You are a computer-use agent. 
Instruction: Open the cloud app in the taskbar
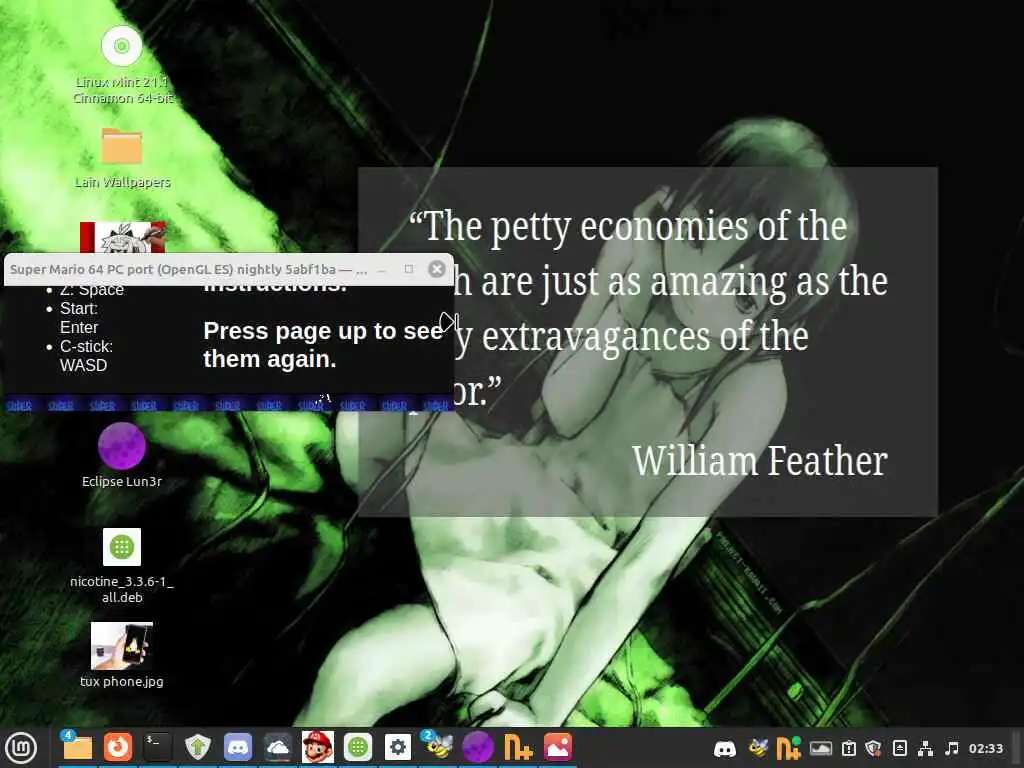pyautogui.click(x=278, y=747)
